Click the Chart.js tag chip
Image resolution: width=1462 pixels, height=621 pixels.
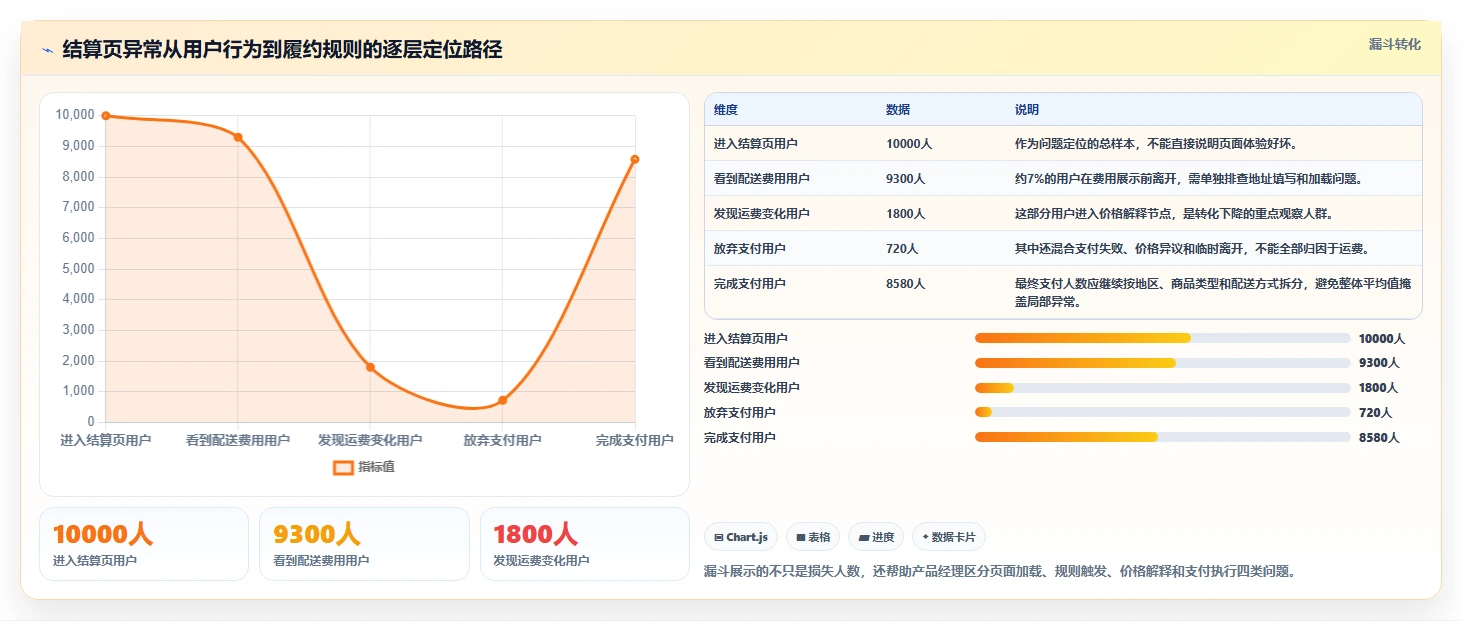(741, 537)
